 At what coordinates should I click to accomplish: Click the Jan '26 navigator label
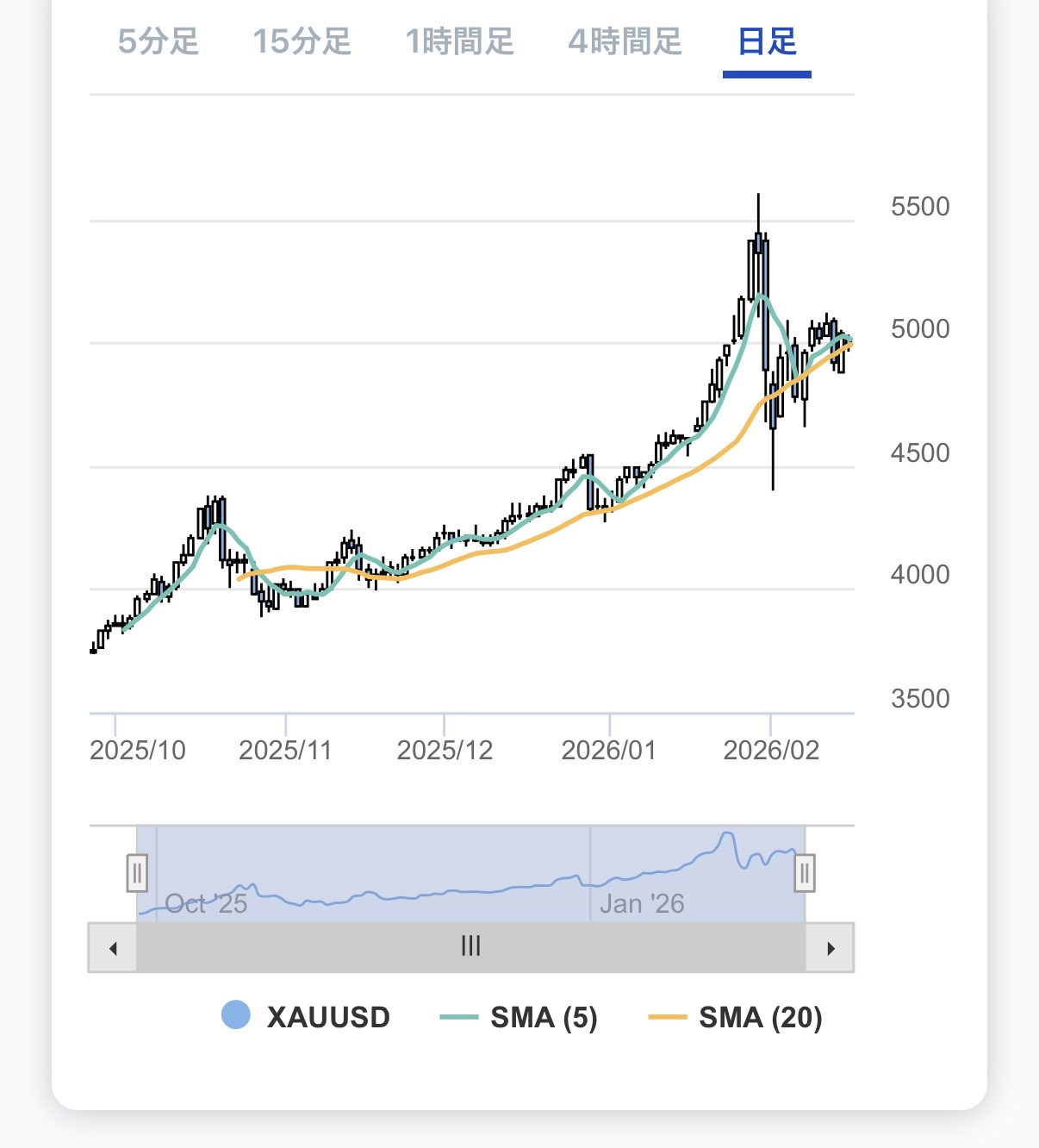click(642, 903)
